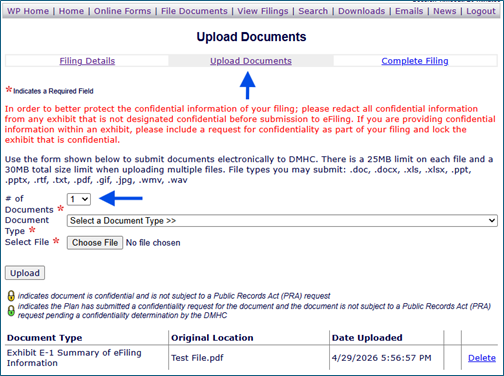Click the yellow confidential padlock icon

[11, 296]
